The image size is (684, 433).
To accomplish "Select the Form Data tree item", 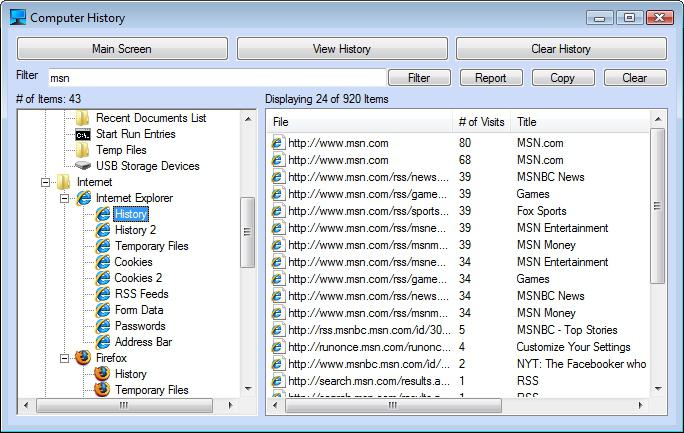I will [x=139, y=310].
